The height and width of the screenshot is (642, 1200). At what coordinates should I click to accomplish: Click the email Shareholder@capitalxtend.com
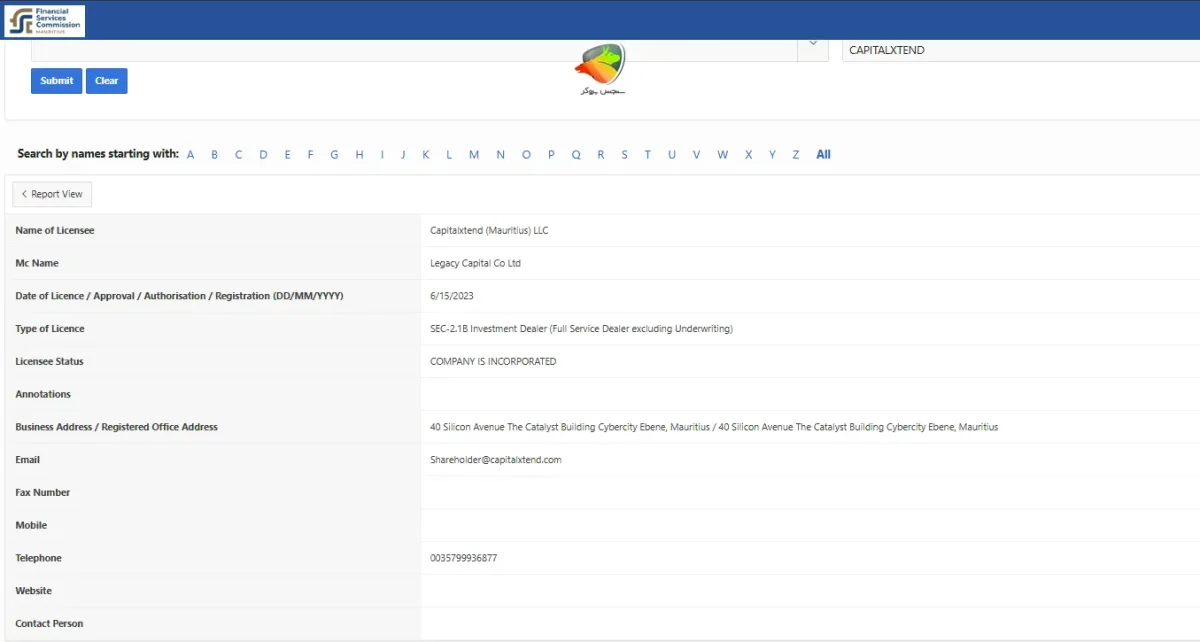coord(496,460)
